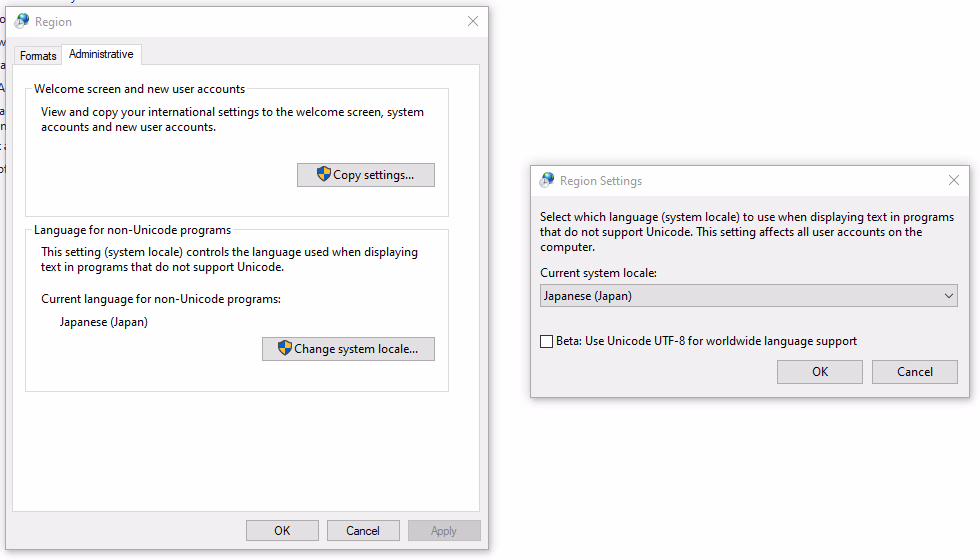Open Copy settings for welcome screen
Screen dimensions: 980x560
pos(366,175)
